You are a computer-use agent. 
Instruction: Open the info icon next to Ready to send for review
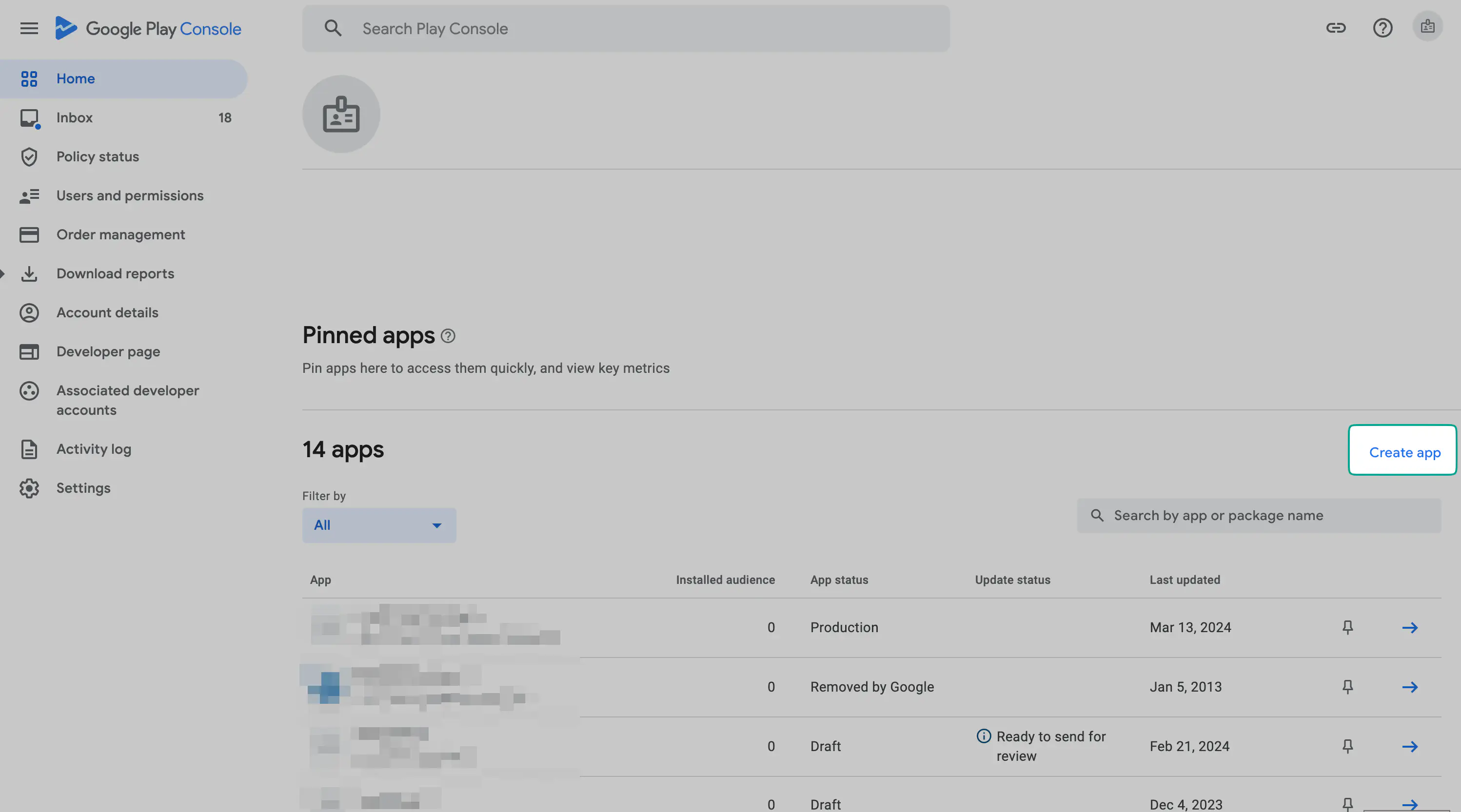[x=983, y=736]
